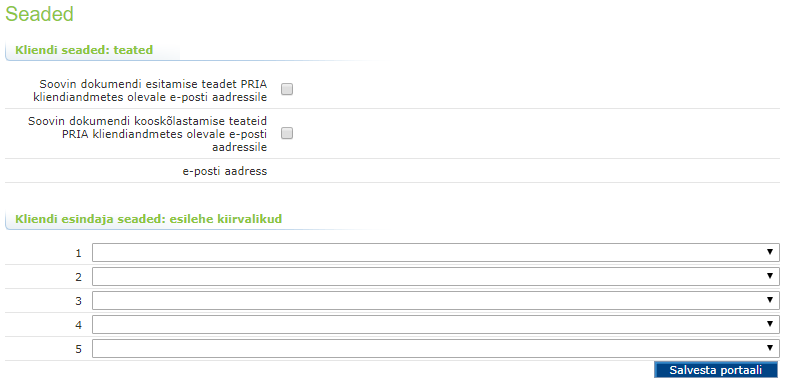Click the row number 5 label

tap(78, 349)
